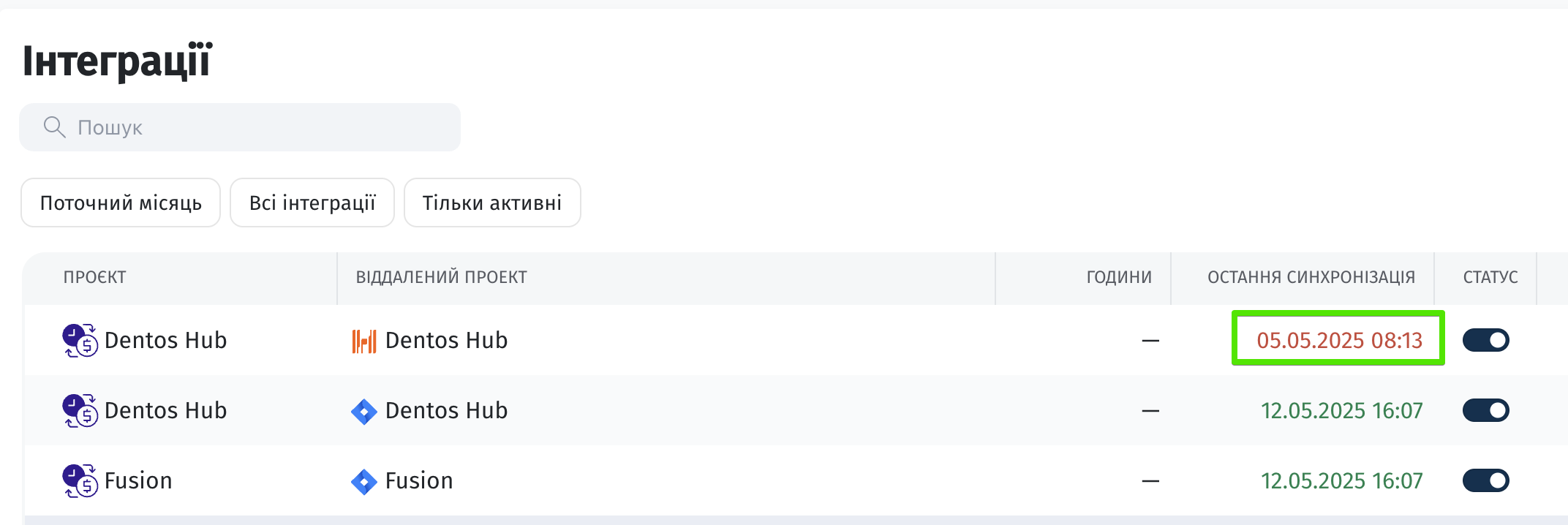Click the time-money icon in the first Dentos Hub row
This screenshot has height=525, width=1568.
80,340
